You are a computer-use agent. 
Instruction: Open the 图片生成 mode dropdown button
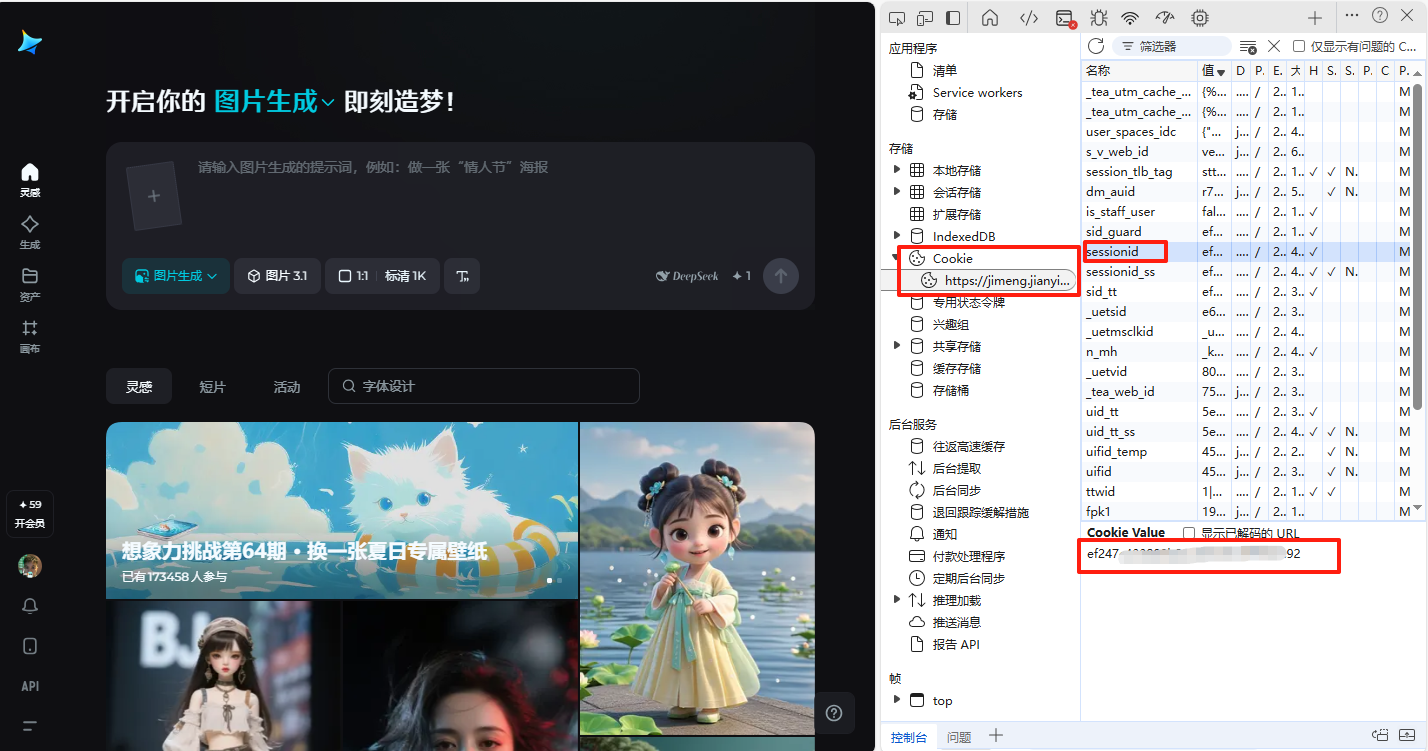(176, 276)
